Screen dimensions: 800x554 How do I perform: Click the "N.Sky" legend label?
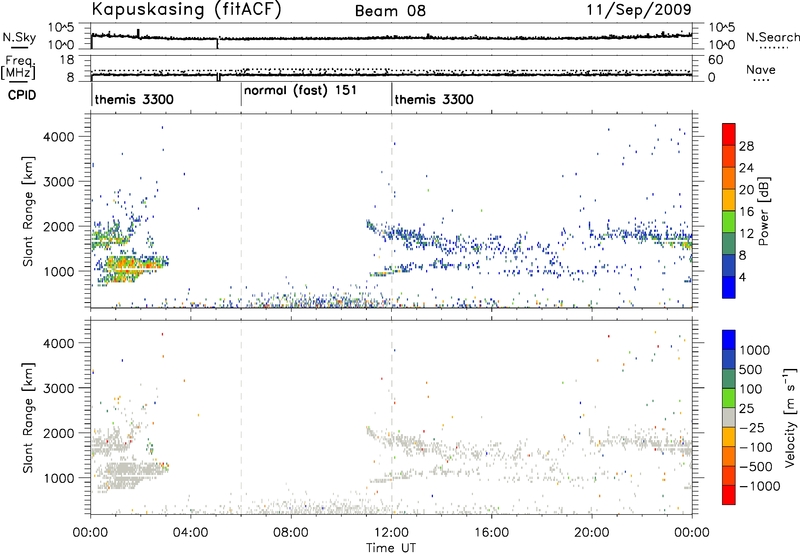pos(19,37)
